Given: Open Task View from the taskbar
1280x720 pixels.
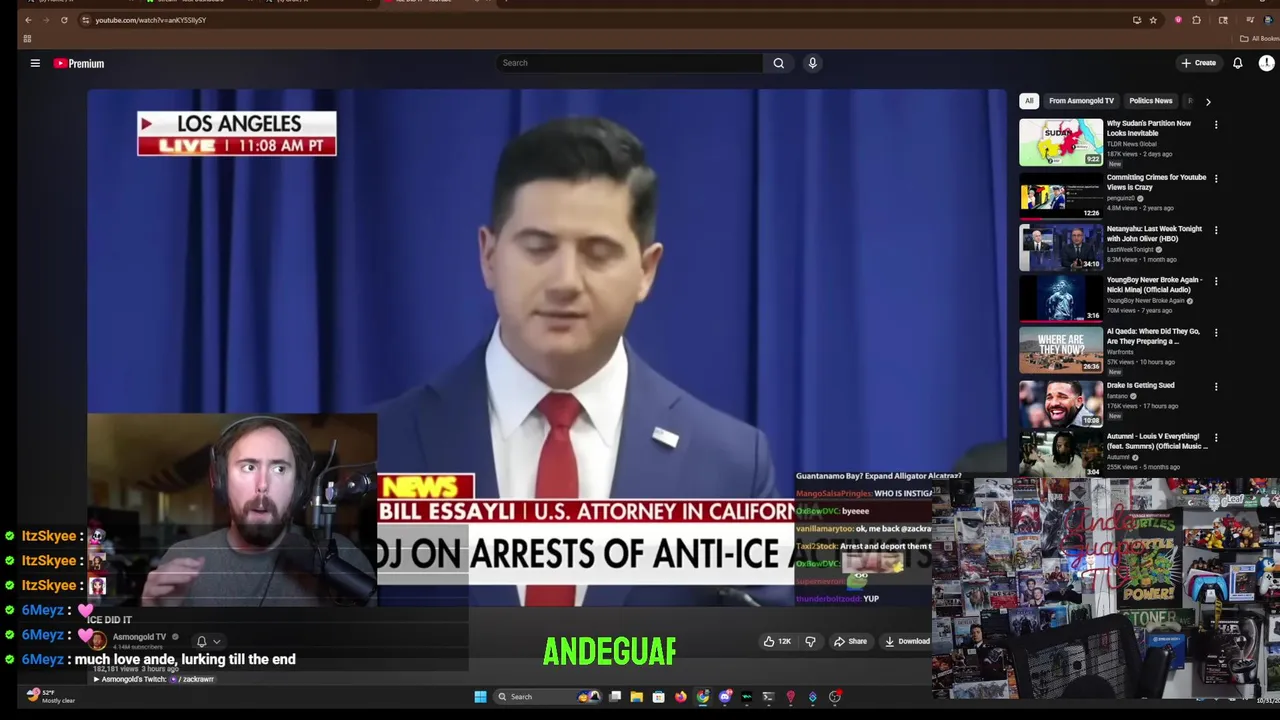Looking at the screenshot, I should [x=615, y=697].
